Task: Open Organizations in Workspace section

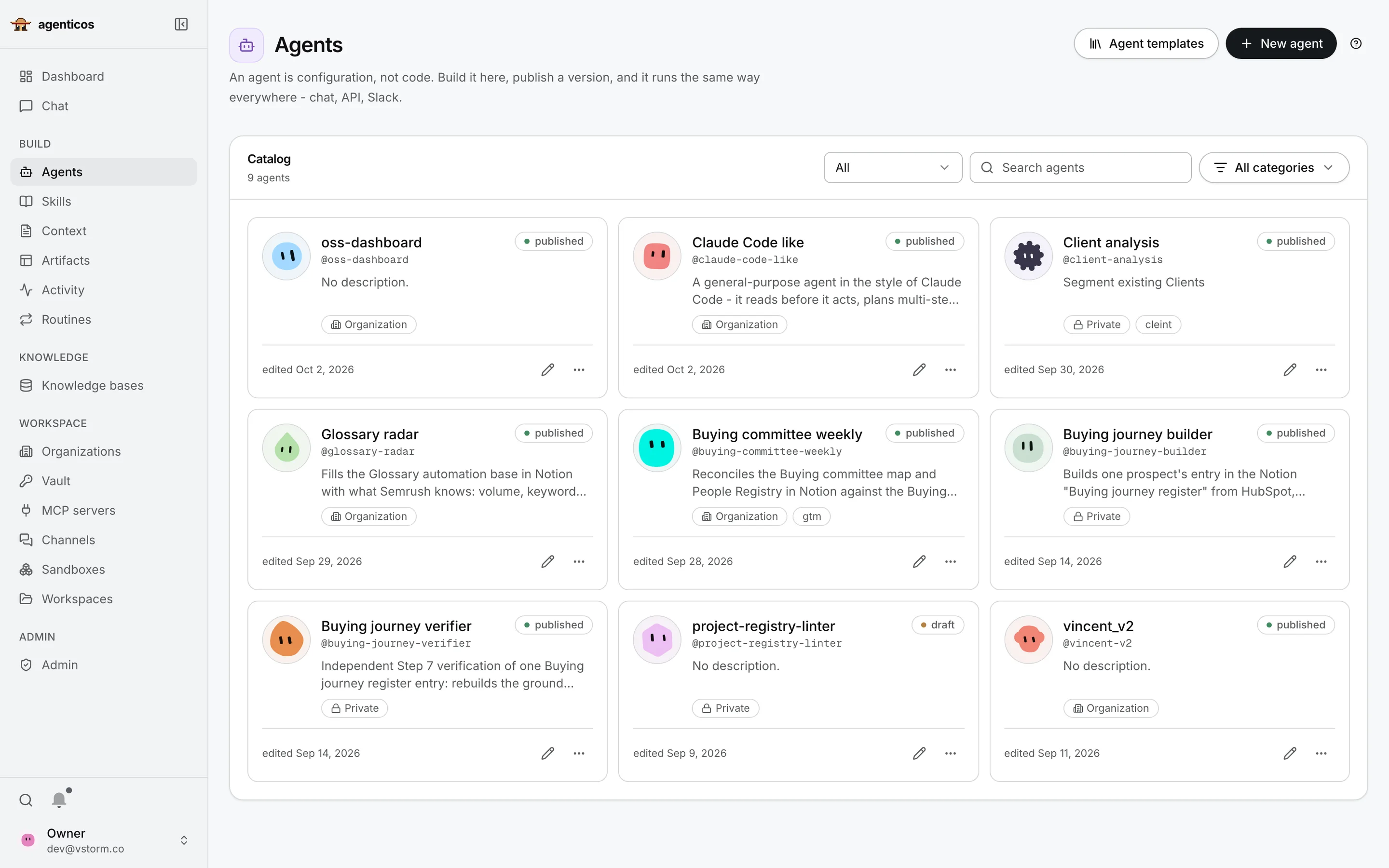Action: (x=104, y=452)
